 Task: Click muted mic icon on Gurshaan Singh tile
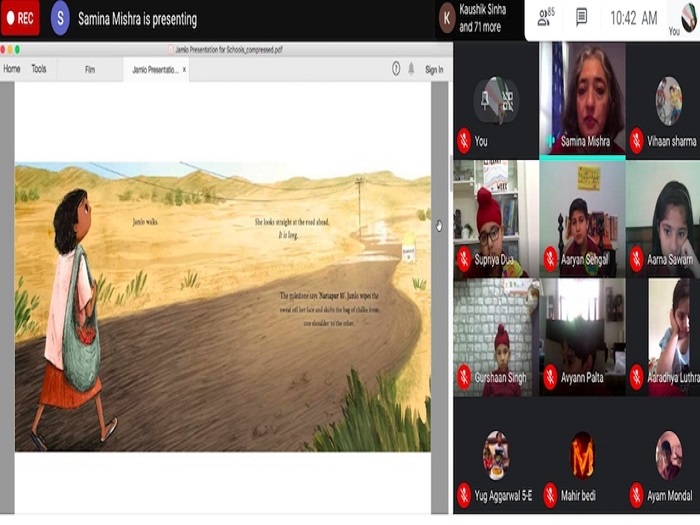pyautogui.click(x=464, y=377)
